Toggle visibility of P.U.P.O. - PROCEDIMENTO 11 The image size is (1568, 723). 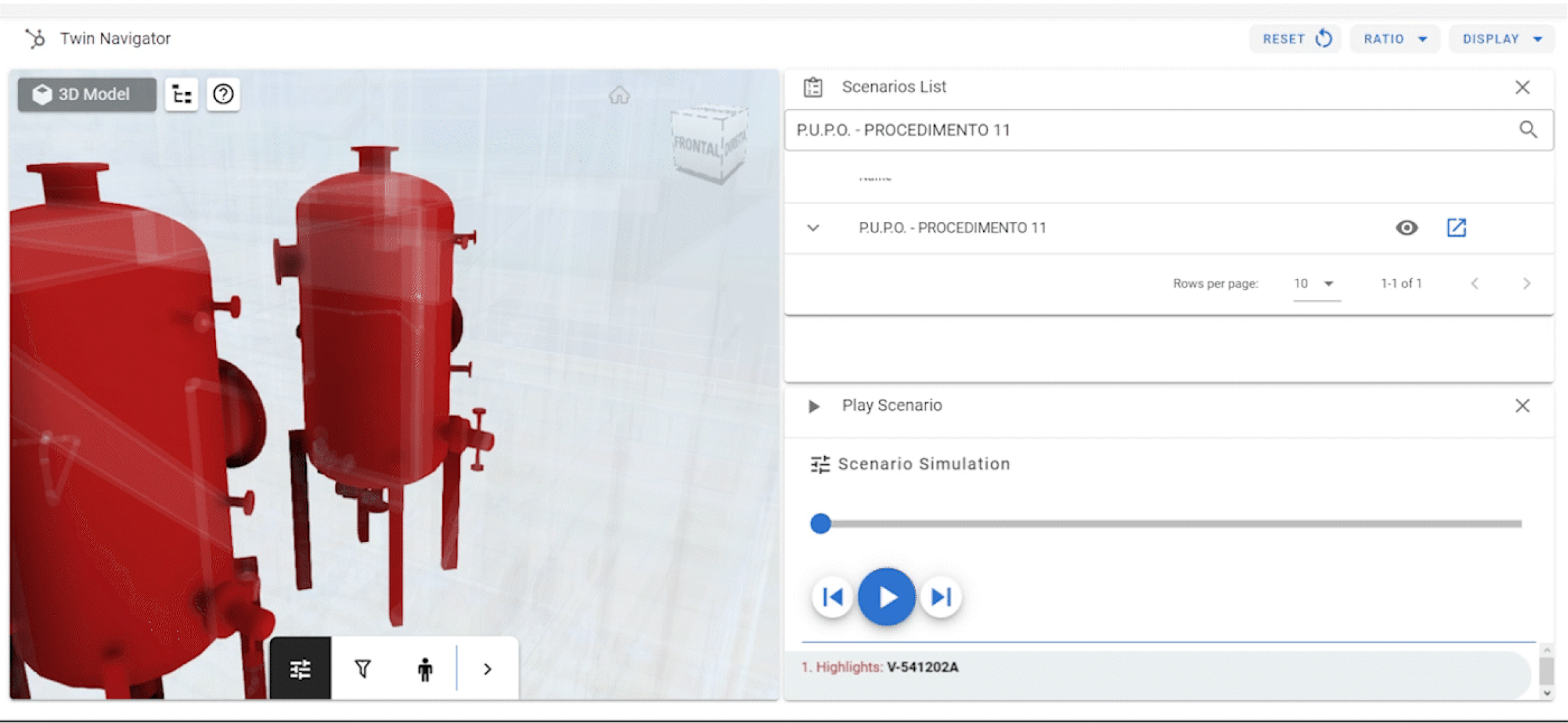pyautogui.click(x=1406, y=227)
